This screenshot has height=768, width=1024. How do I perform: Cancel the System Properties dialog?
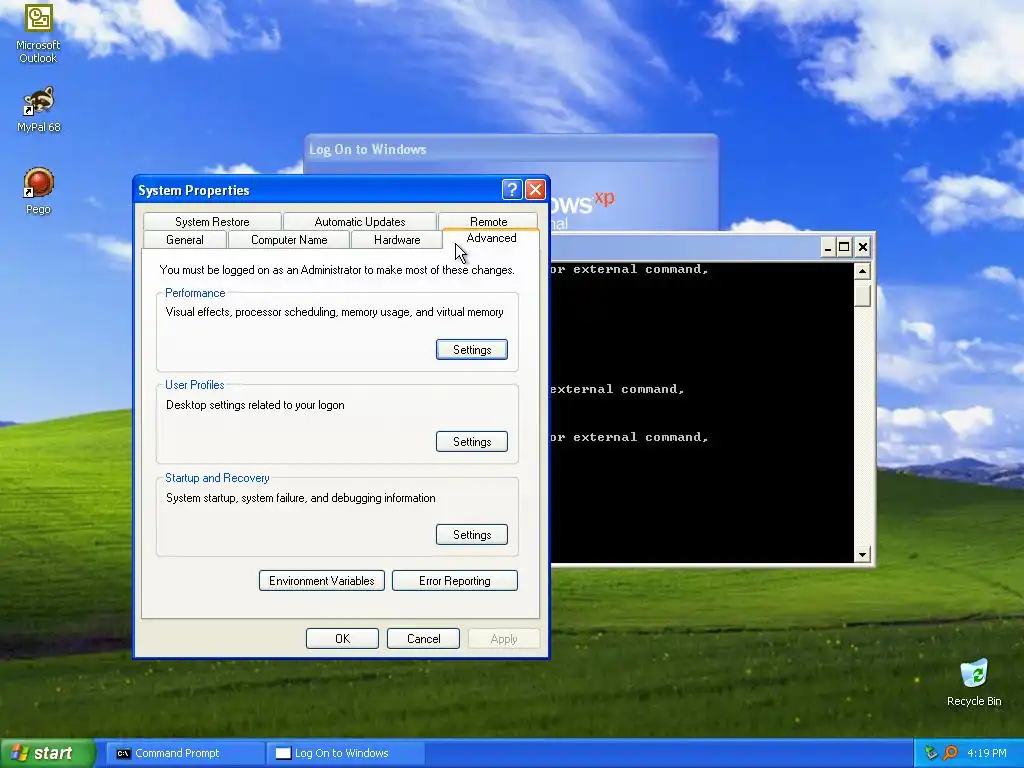423,638
